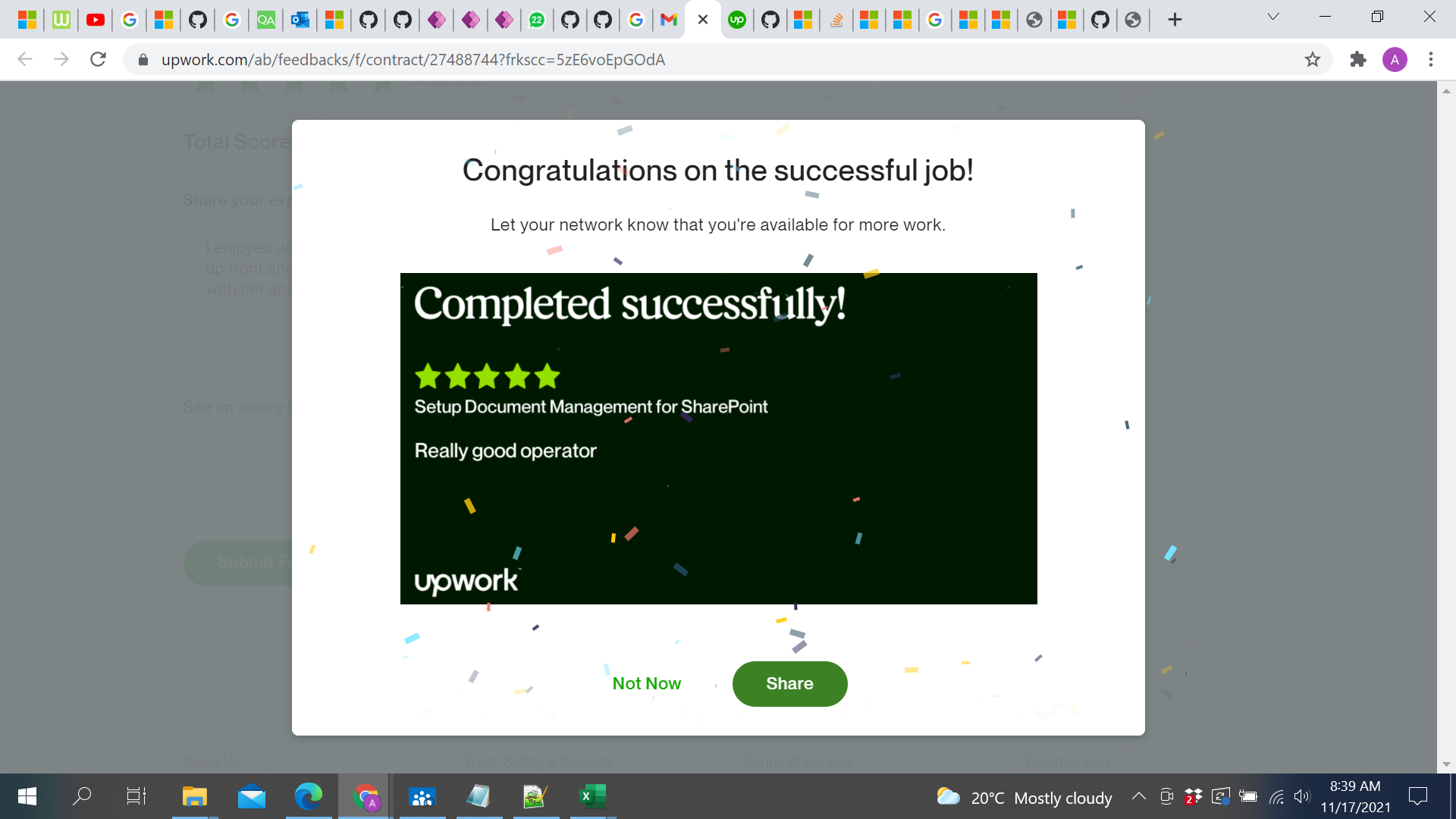Open Excel from the taskbar
This screenshot has height=819, width=1456.
(x=592, y=796)
